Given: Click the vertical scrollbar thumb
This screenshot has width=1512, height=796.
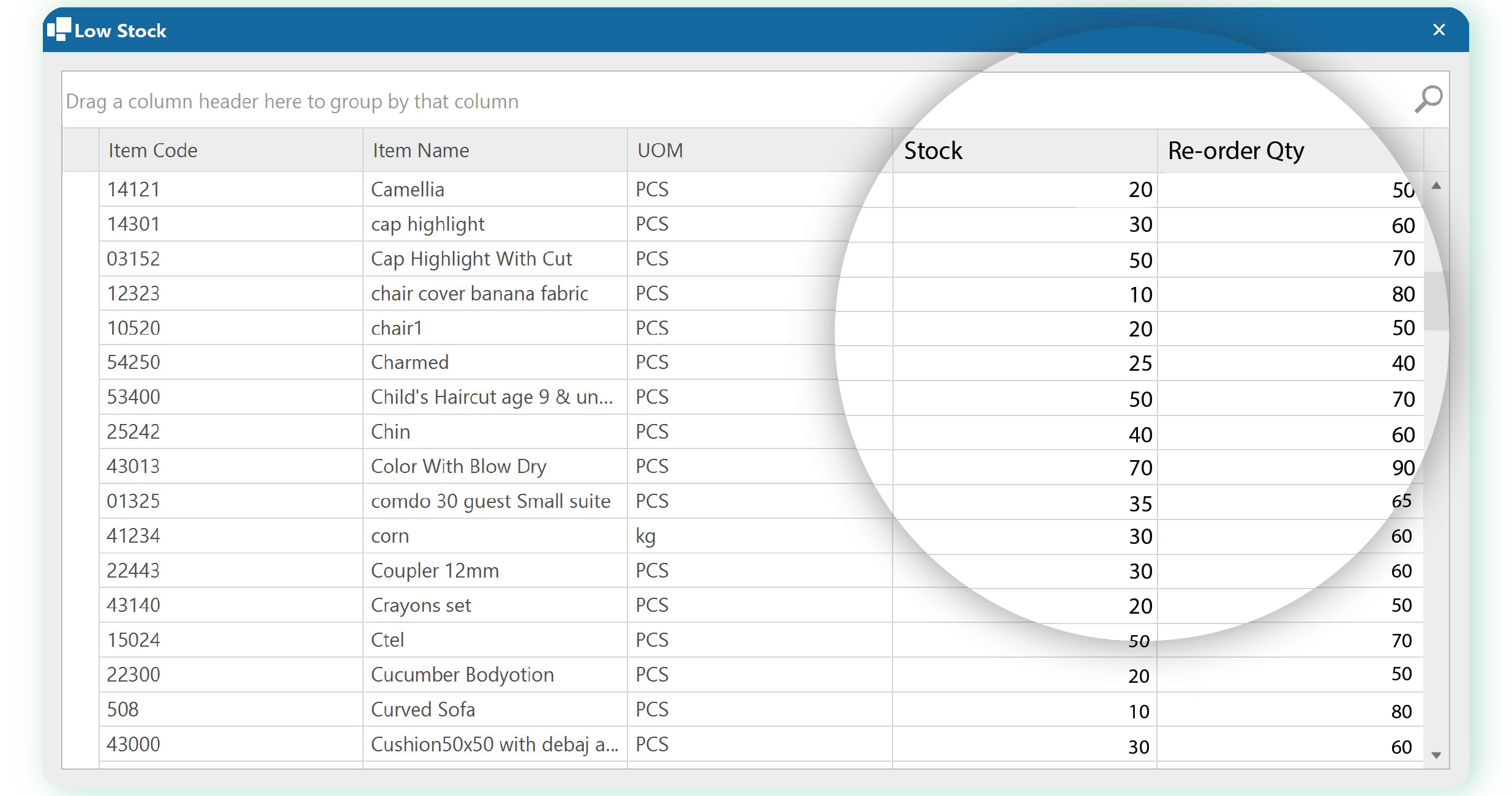Looking at the screenshot, I should click(x=1436, y=300).
